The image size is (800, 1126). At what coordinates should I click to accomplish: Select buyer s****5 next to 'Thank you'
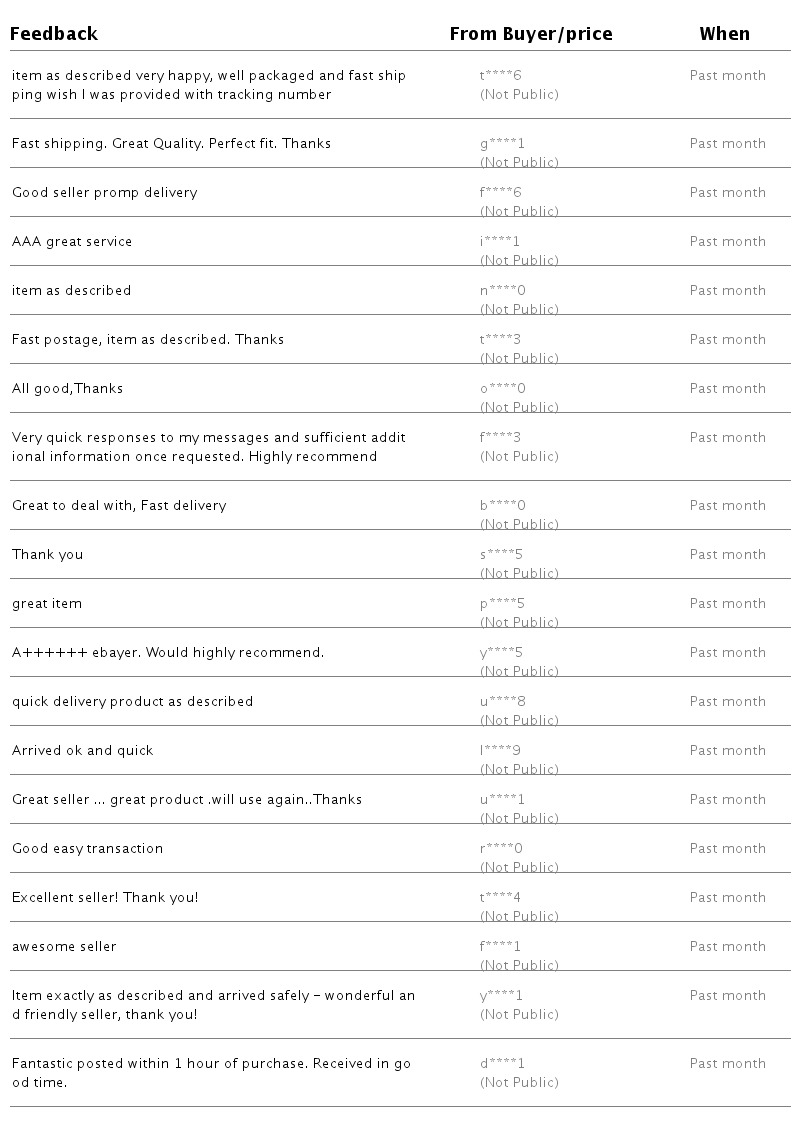tap(502, 555)
